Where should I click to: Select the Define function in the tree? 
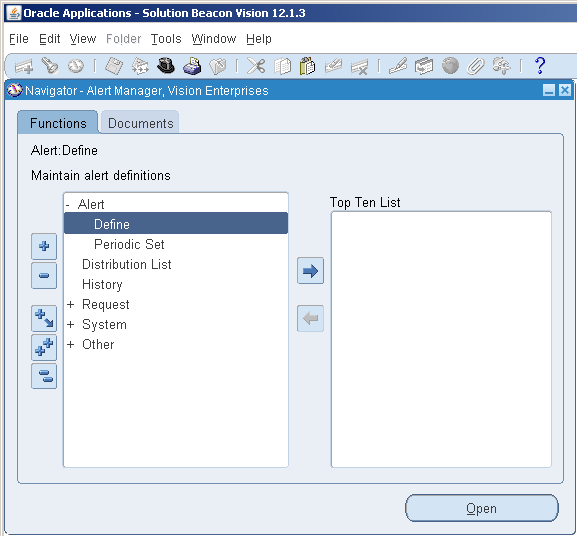(x=176, y=223)
